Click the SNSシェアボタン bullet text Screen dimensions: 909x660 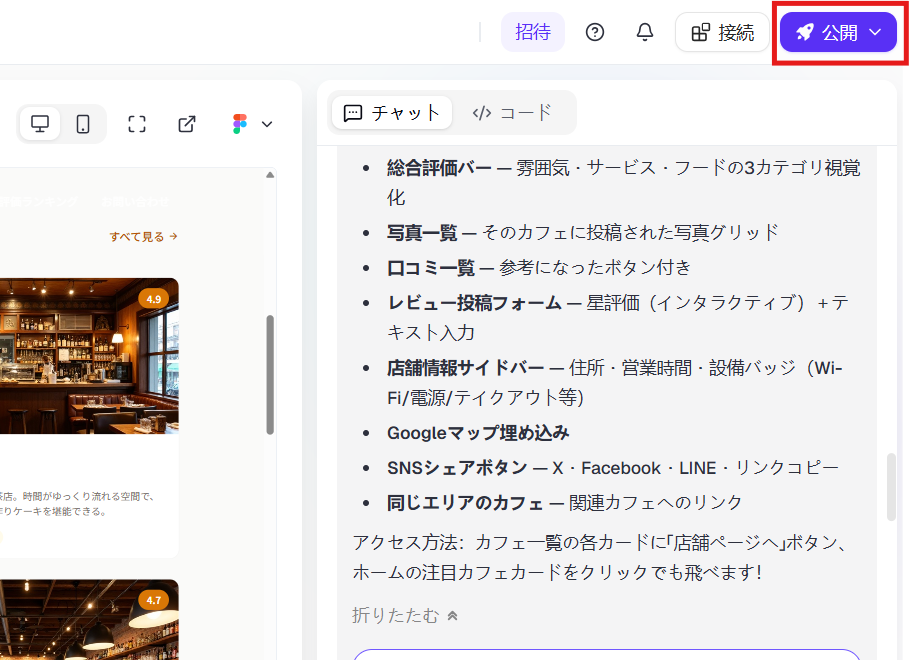[x=612, y=467]
